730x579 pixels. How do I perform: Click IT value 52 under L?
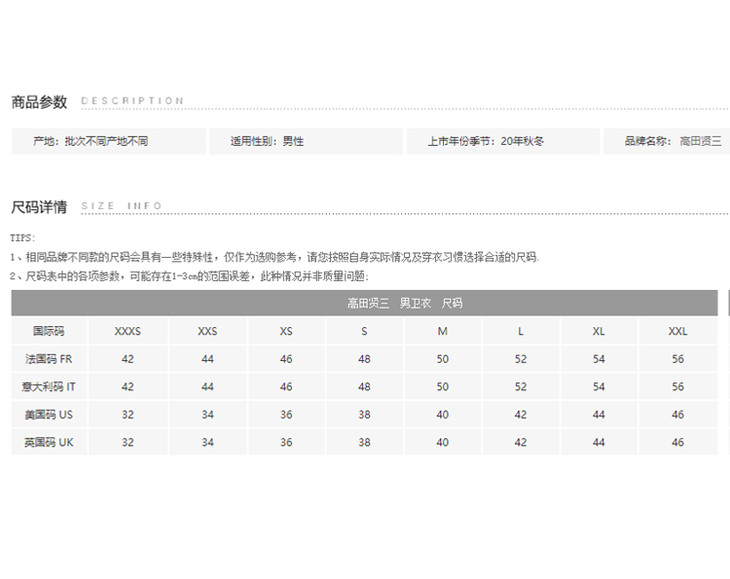pos(520,386)
